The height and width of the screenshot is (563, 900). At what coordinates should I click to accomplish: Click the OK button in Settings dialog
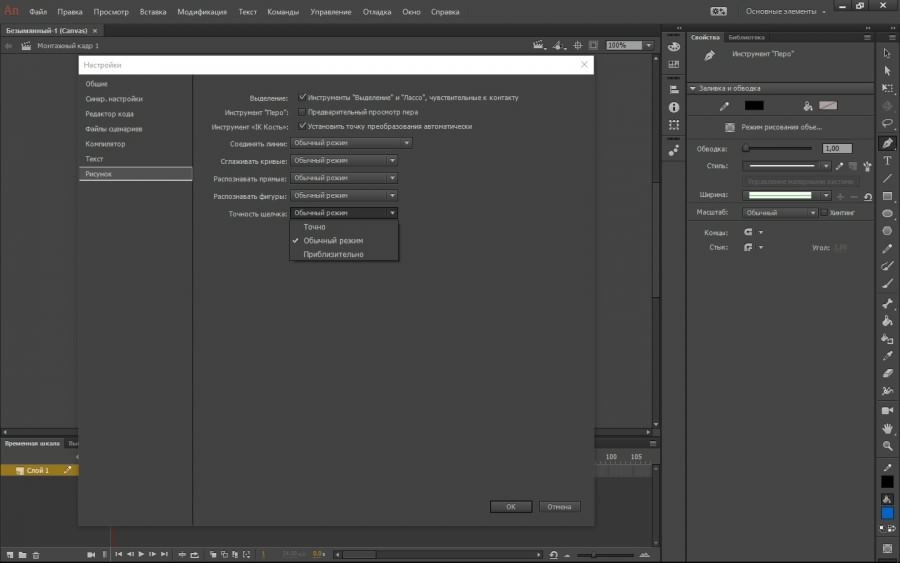510,507
